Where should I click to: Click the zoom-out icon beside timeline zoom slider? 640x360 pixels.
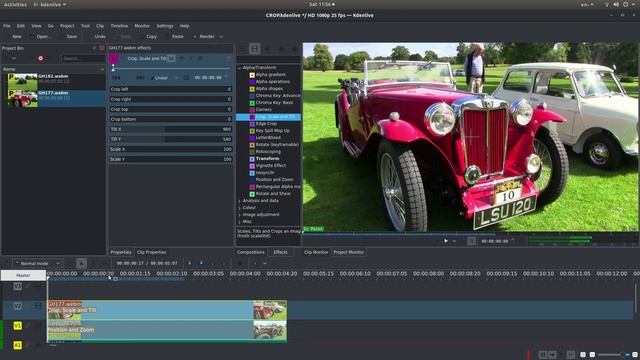pyautogui.click(x=592, y=355)
